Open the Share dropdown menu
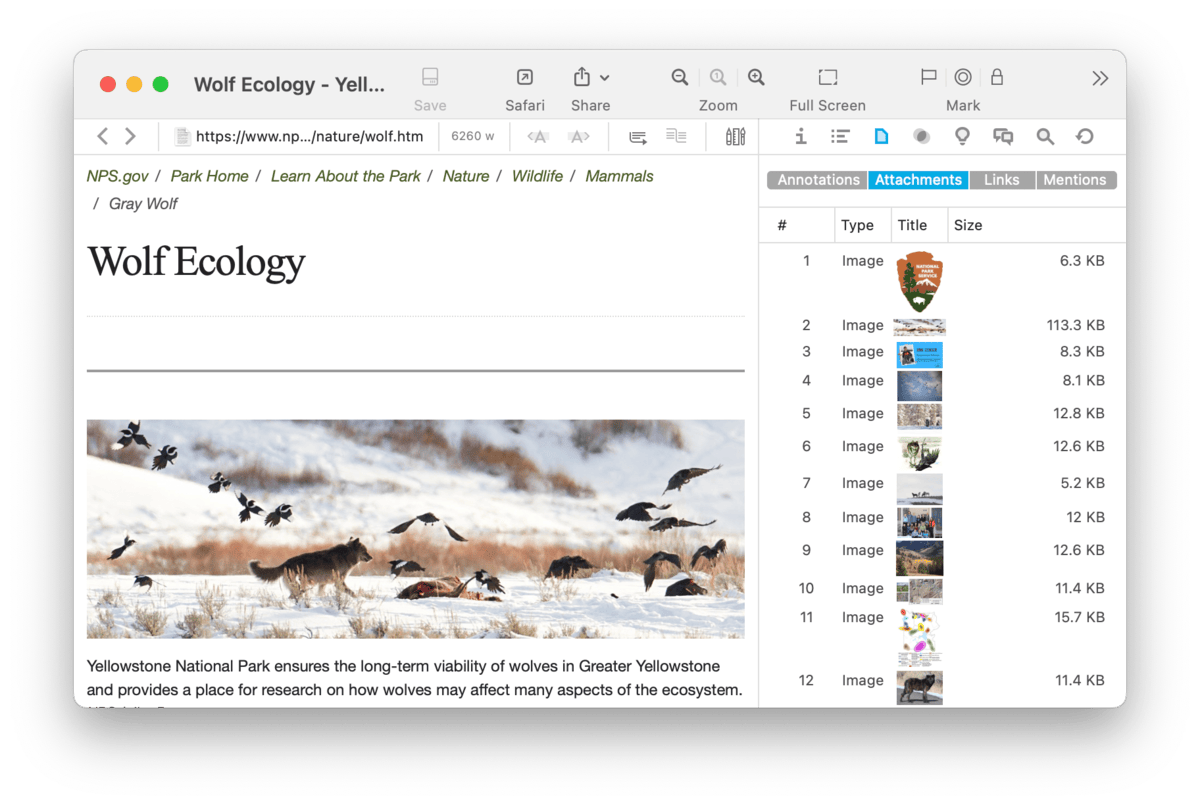The image size is (1200, 805). (x=591, y=78)
